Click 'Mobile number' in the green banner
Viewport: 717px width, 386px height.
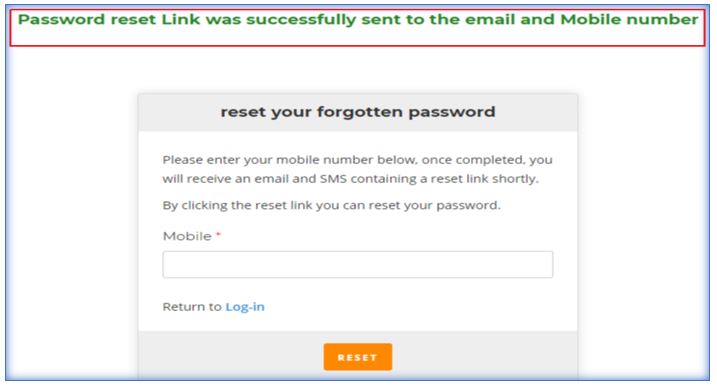[629, 20]
